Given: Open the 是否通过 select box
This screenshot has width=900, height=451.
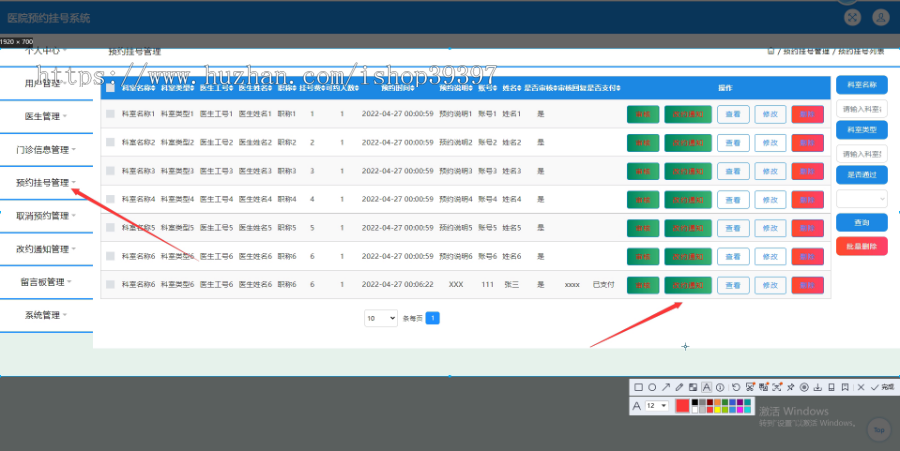Looking at the screenshot, I should click(862, 199).
